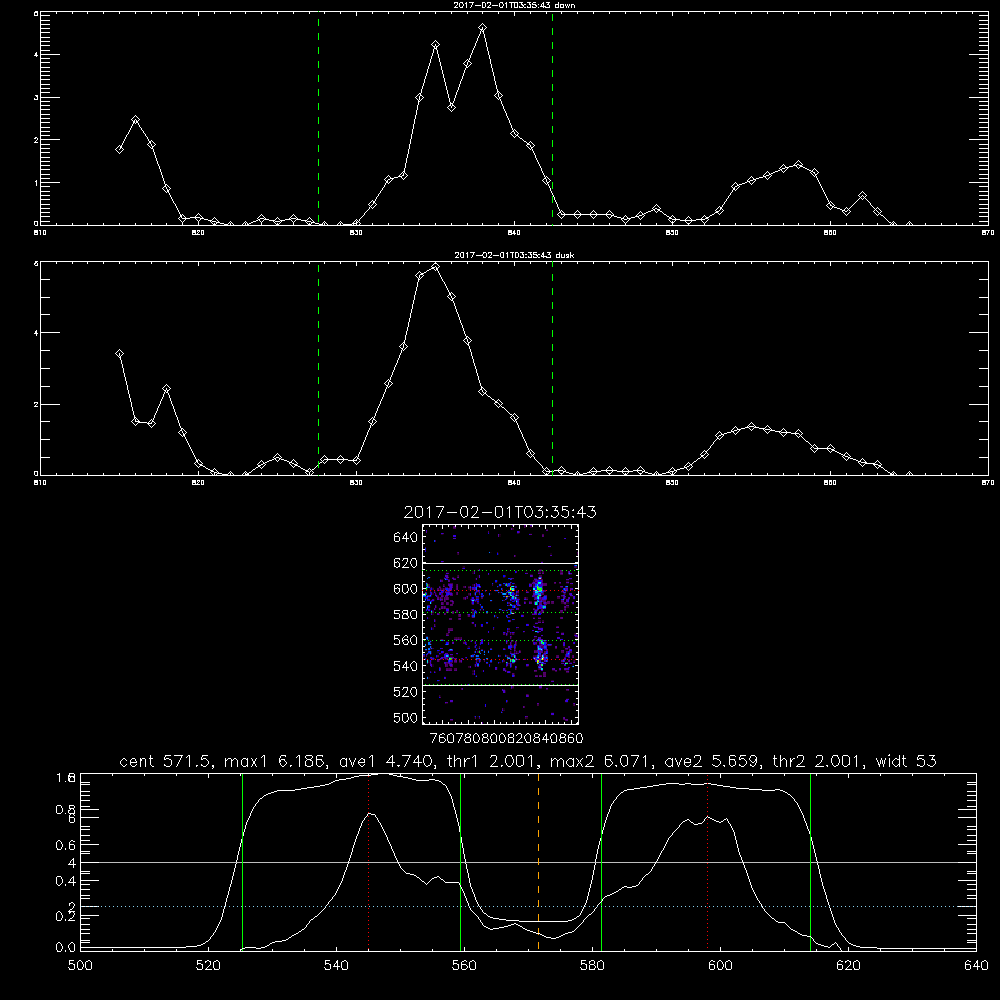
Task: Click the 'ave2 5.659' value
Action: [x=713, y=761]
